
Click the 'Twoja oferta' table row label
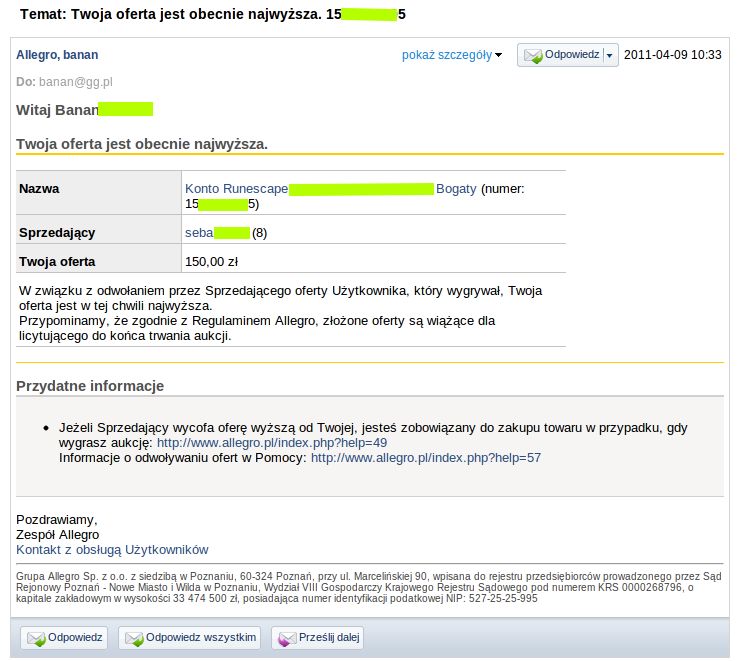57,261
